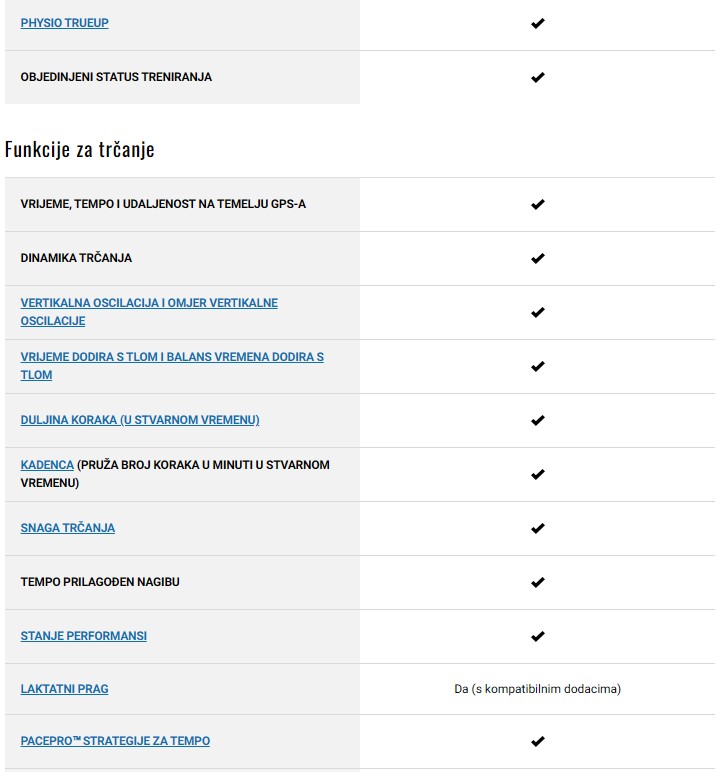Click checkmark in Duljina koraka row
Viewport: 719px width, 772px height.
coord(537,420)
